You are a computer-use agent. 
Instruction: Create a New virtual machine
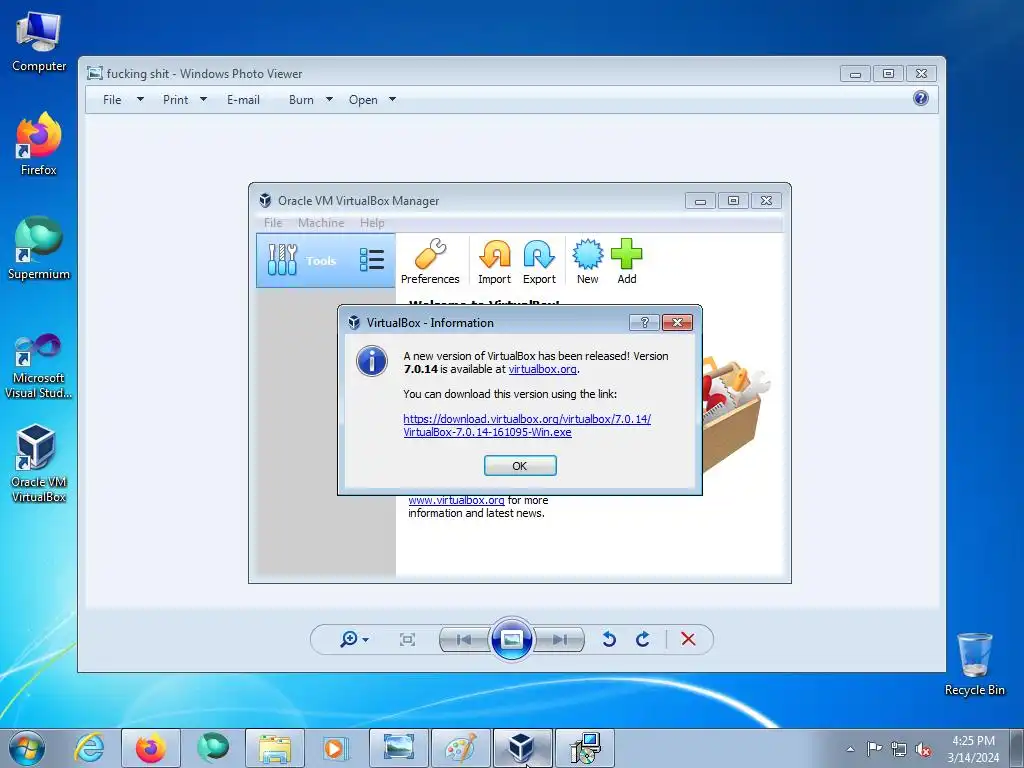[x=587, y=262]
